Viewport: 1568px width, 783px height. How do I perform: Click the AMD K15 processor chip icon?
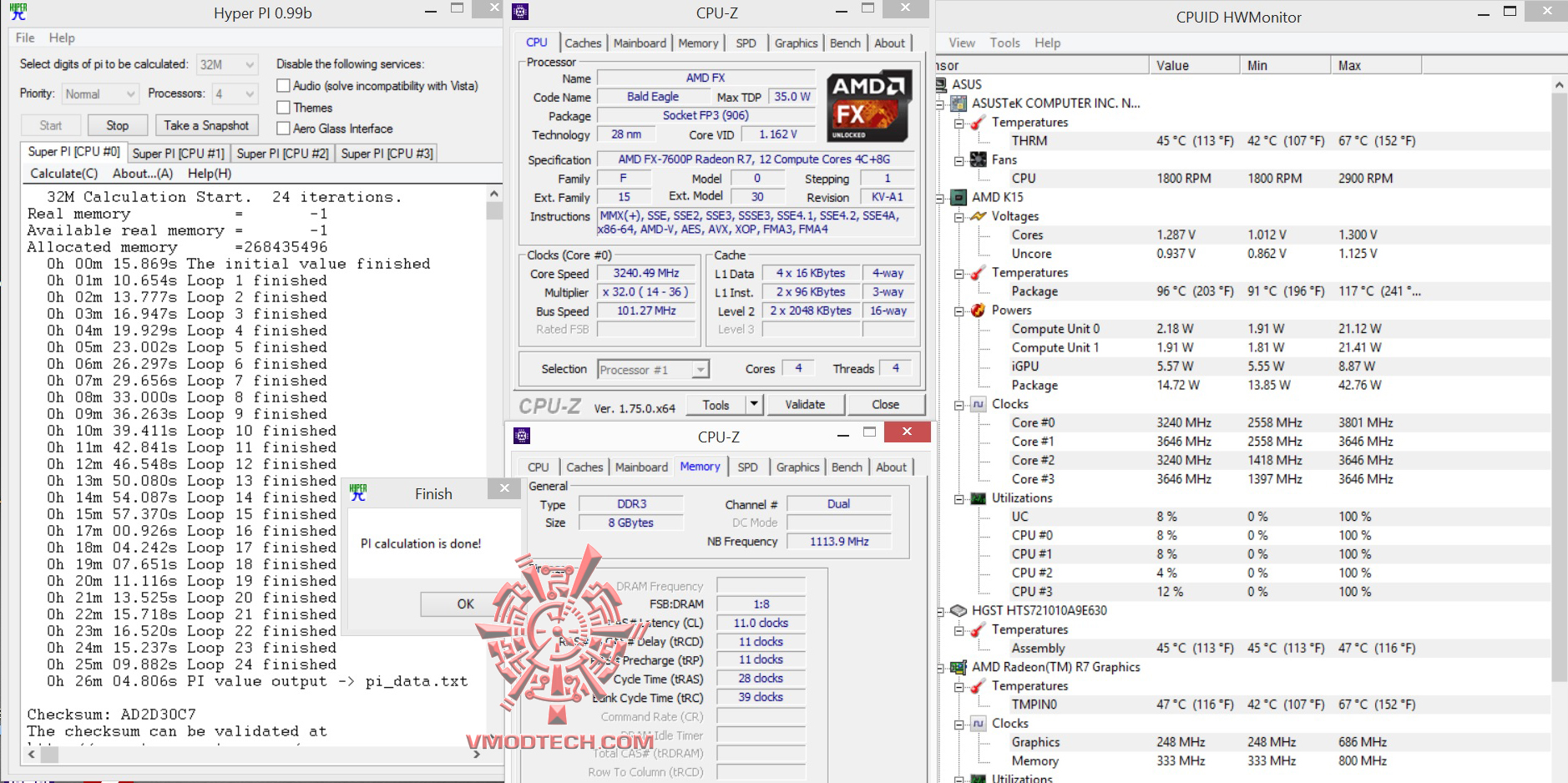(959, 197)
